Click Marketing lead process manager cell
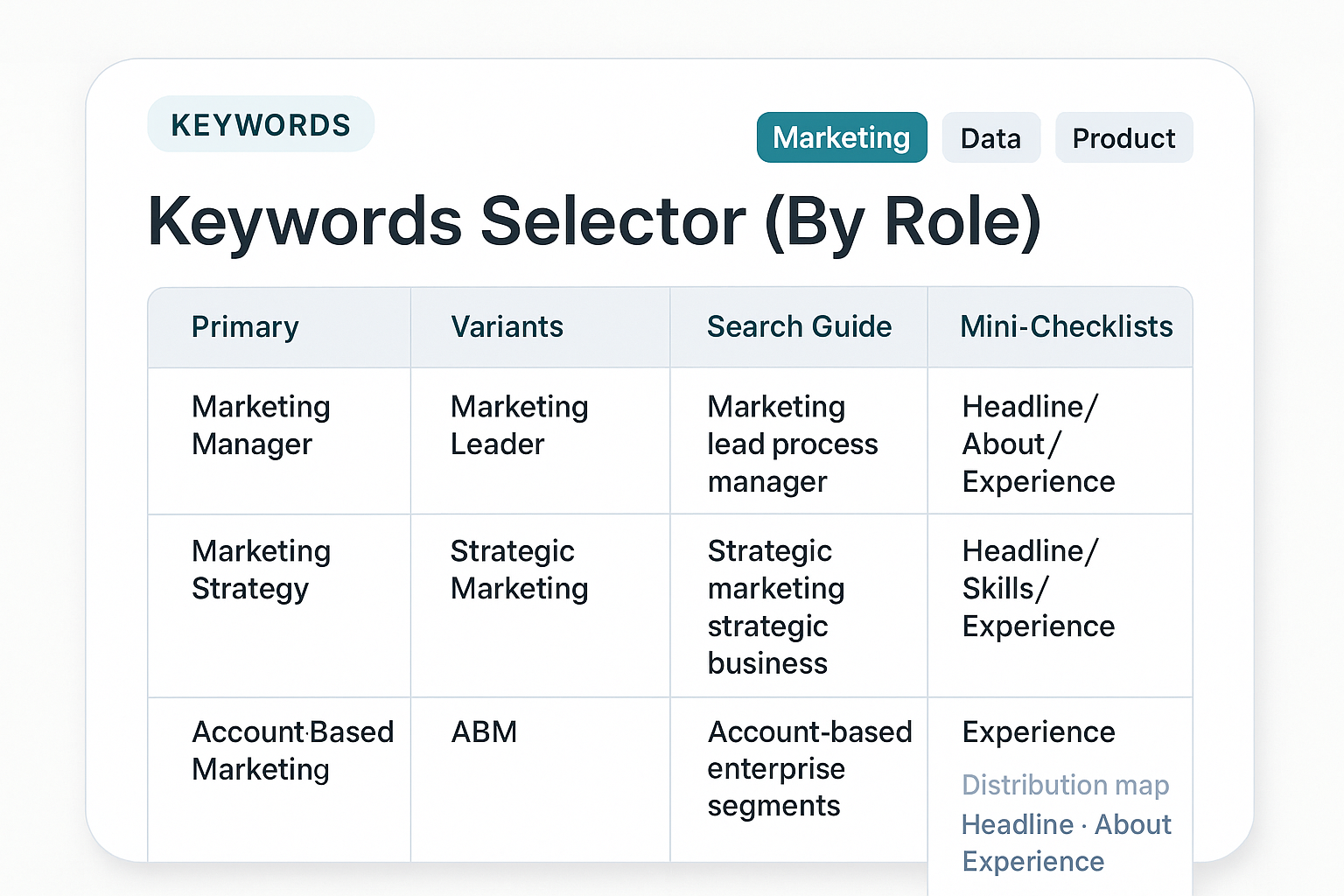This screenshot has height=896, width=1344. click(x=792, y=444)
